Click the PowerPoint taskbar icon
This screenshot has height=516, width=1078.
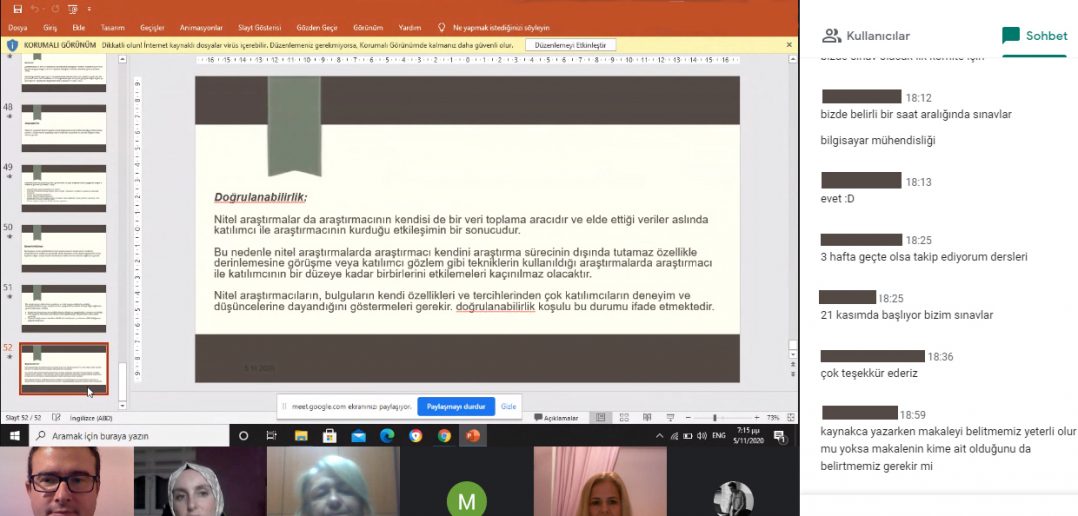[473, 436]
